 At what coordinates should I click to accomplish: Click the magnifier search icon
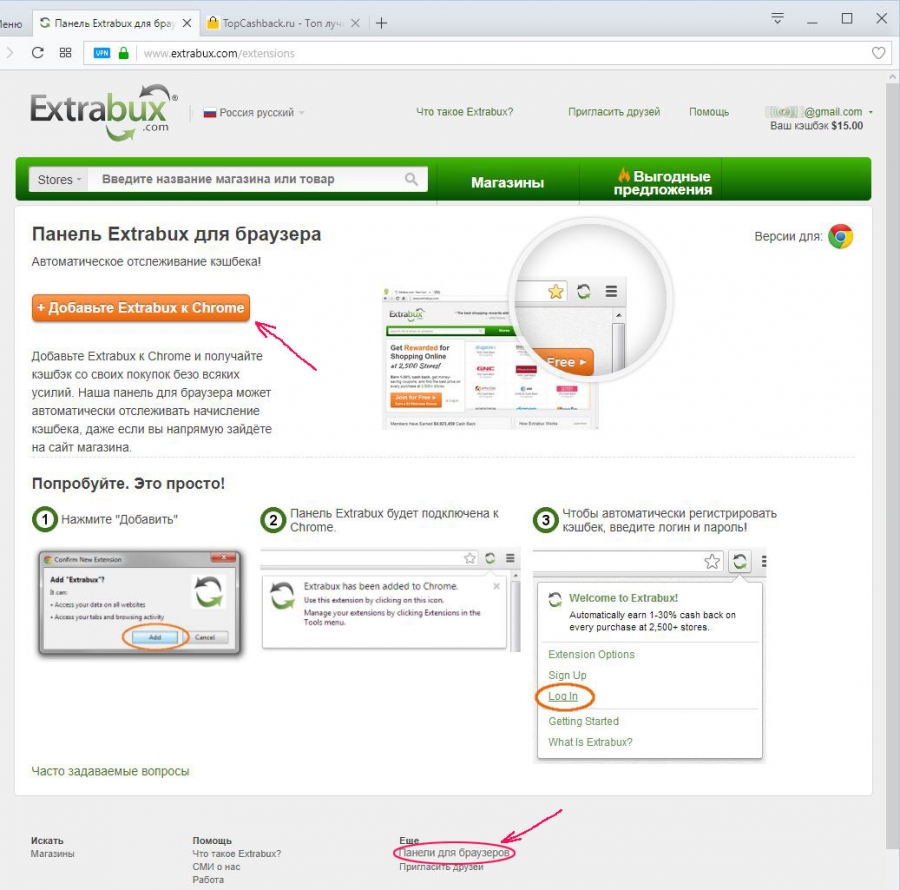412,180
